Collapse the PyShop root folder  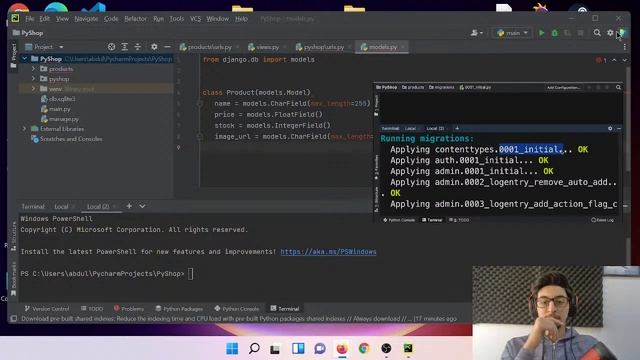(x=24, y=59)
